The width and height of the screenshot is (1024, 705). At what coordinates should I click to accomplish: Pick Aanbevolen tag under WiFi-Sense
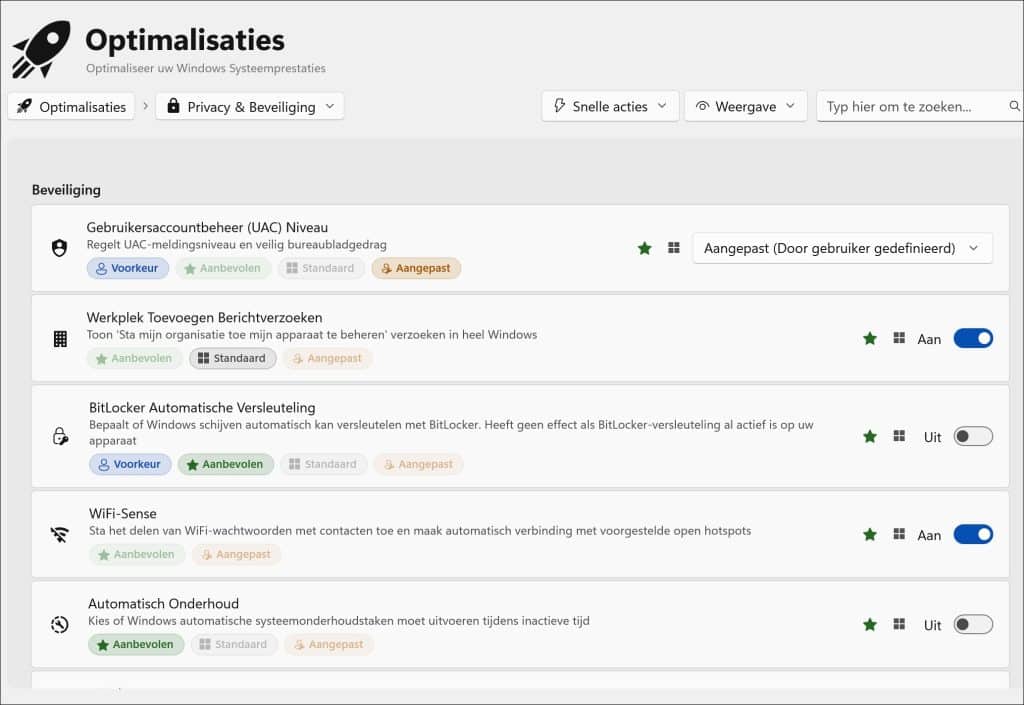click(x=136, y=554)
